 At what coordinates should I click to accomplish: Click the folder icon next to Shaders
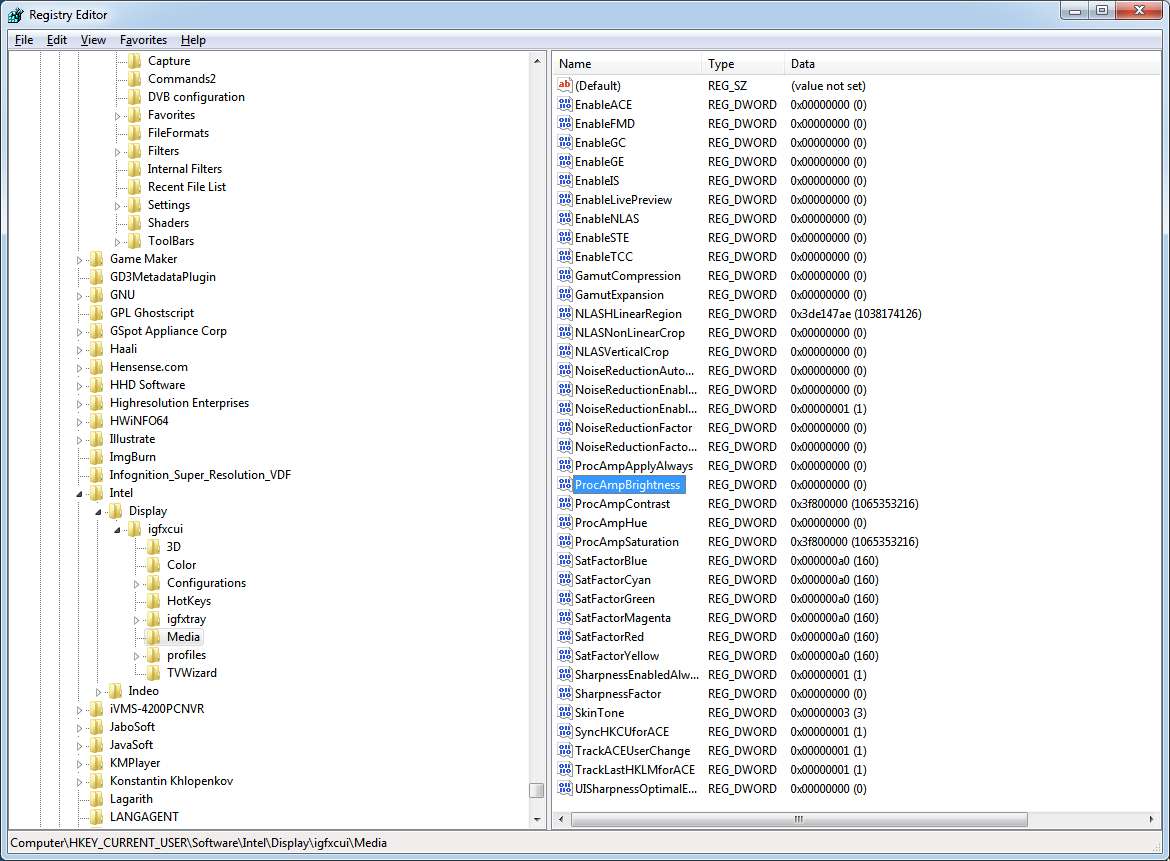tap(134, 222)
